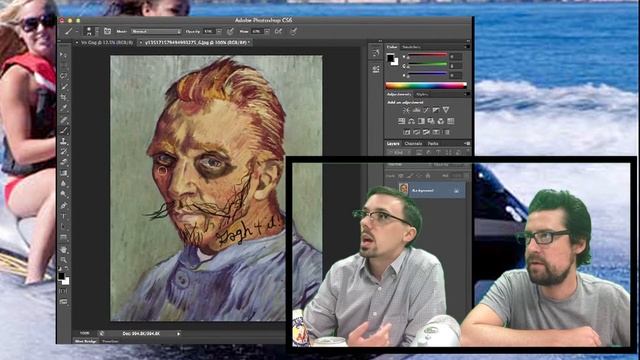Toggle pressure control for opacity
Screen dimensions: 640x360
click(x=230, y=31)
